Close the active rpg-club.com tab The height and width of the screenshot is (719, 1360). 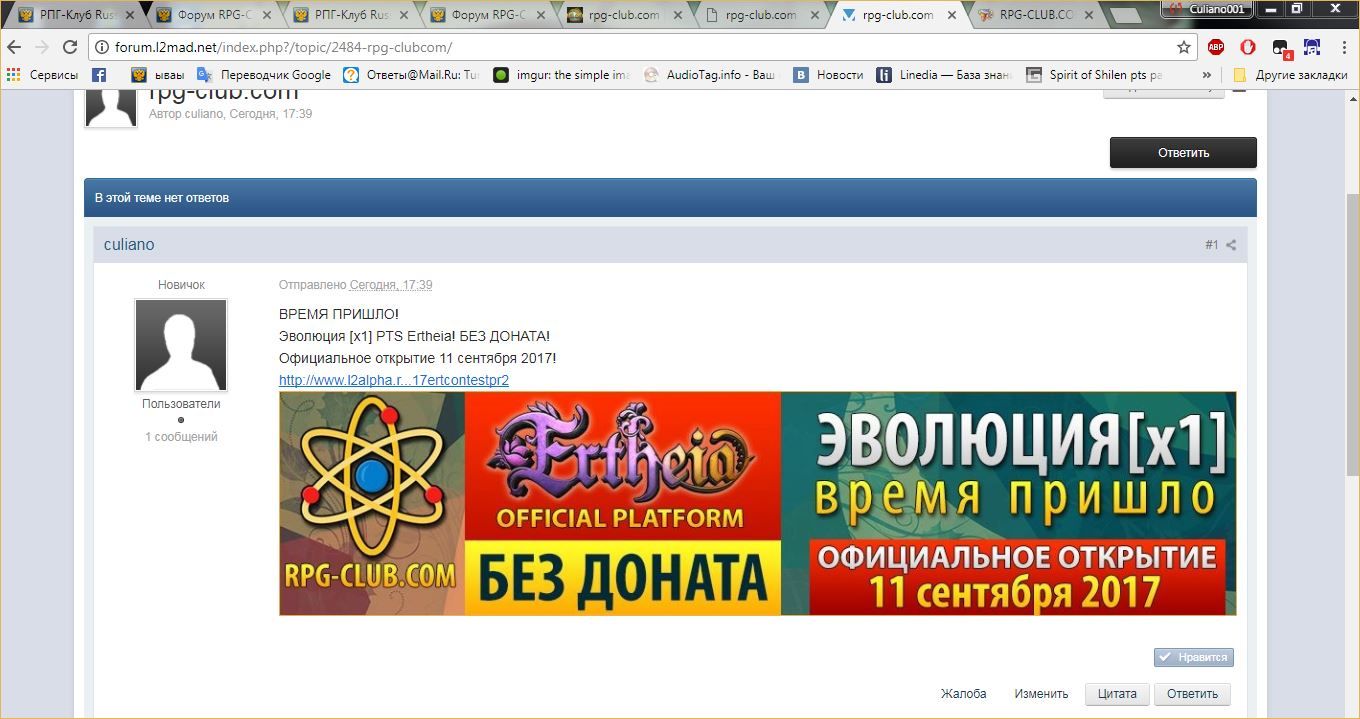point(951,15)
